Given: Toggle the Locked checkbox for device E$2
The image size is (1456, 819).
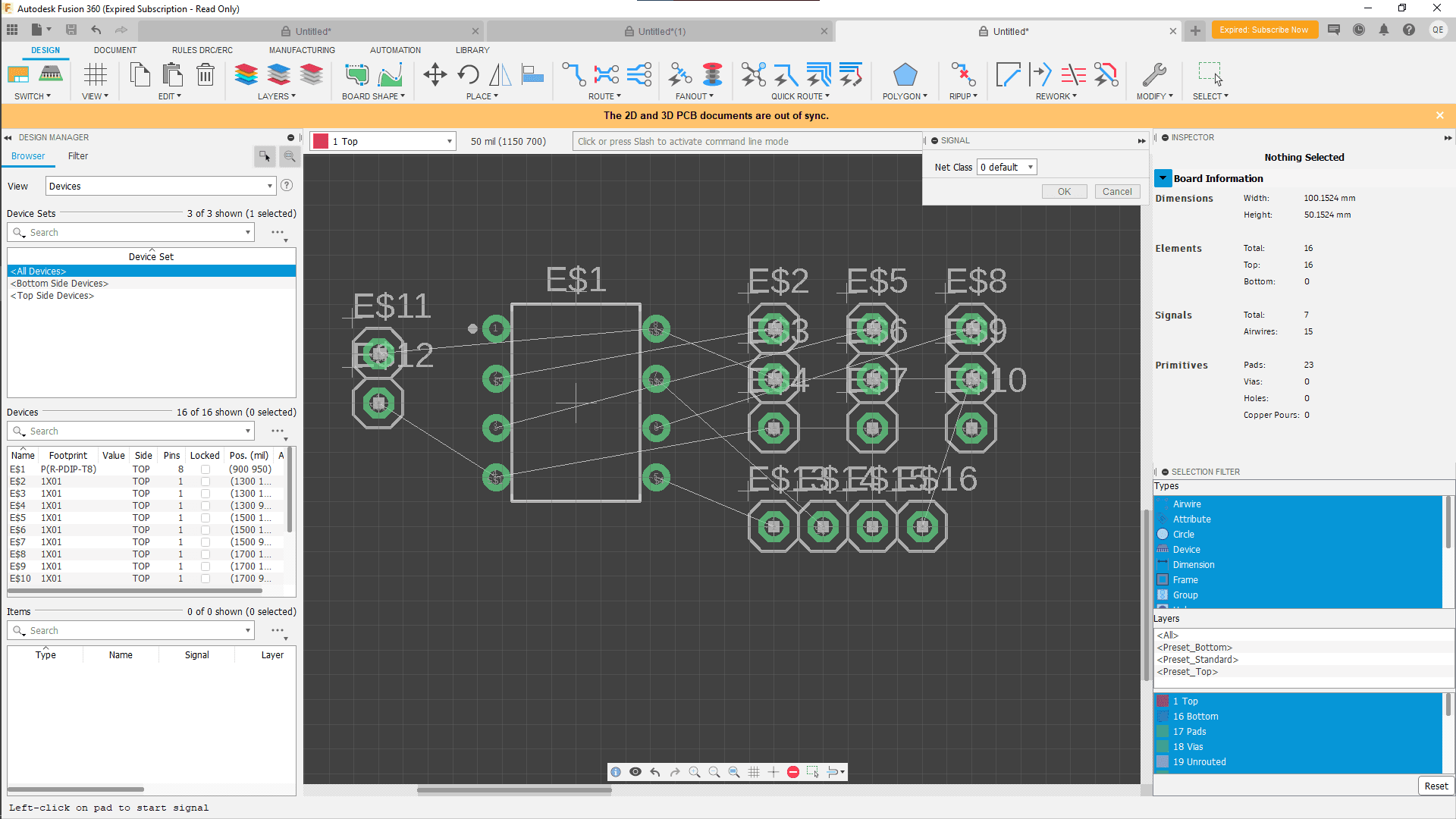Looking at the screenshot, I should (205, 481).
